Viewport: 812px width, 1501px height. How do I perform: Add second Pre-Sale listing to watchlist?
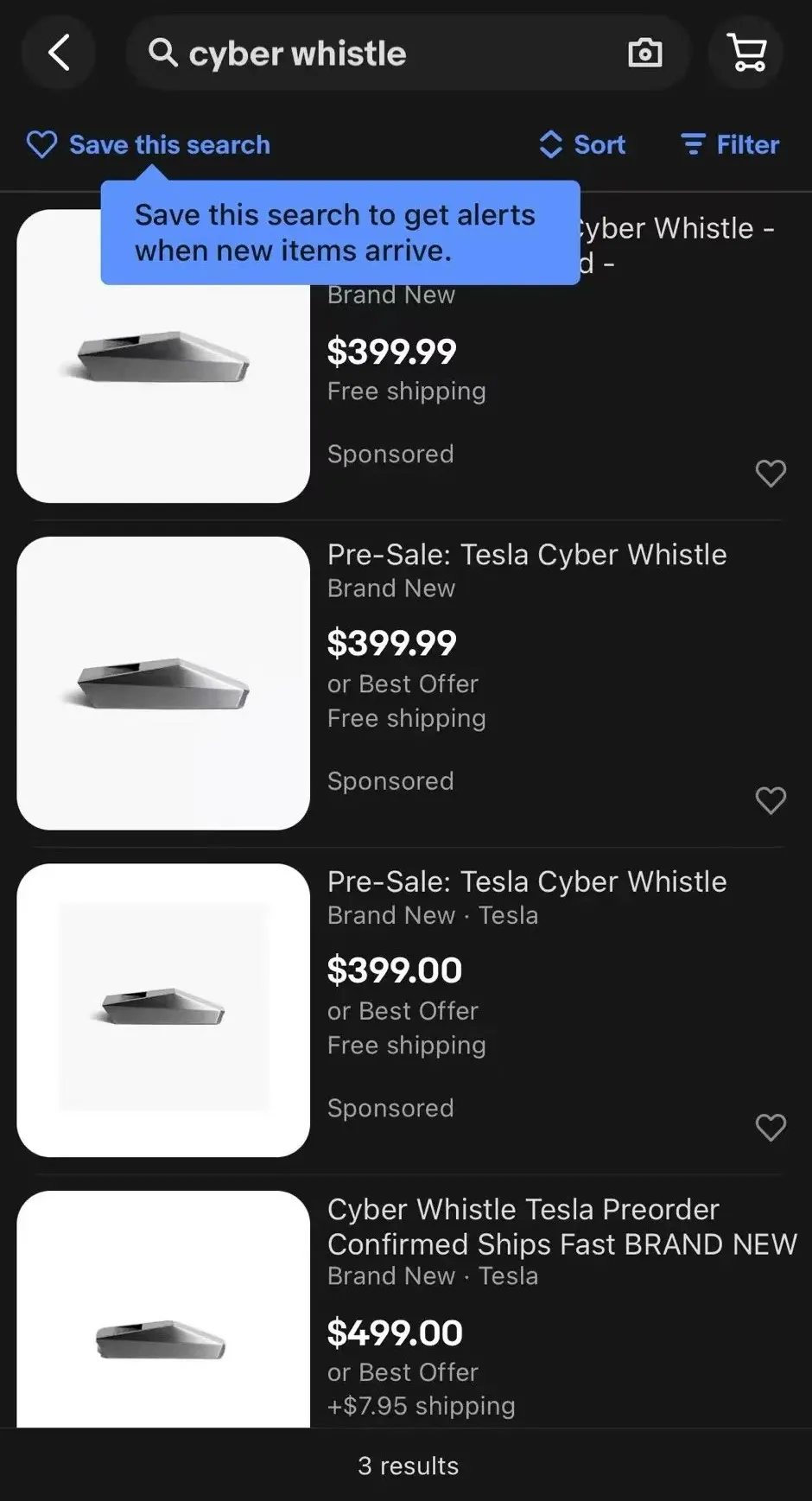(x=770, y=800)
